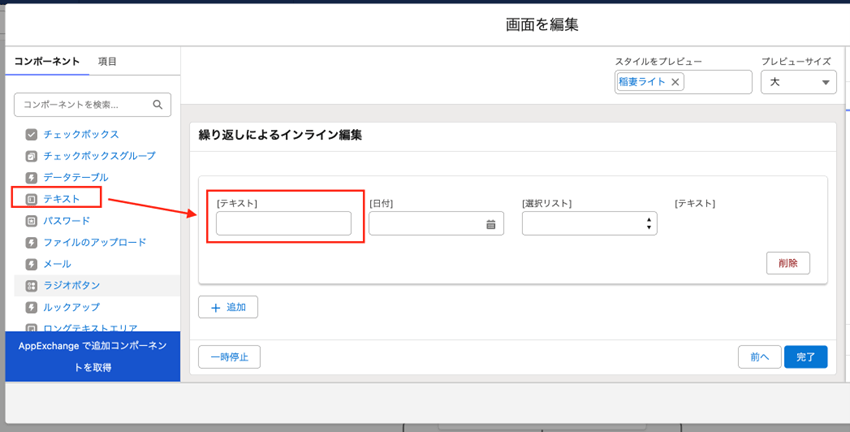Remove the 稲妻ライト style pill
Screen dimensions: 850x432
click(x=675, y=82)
